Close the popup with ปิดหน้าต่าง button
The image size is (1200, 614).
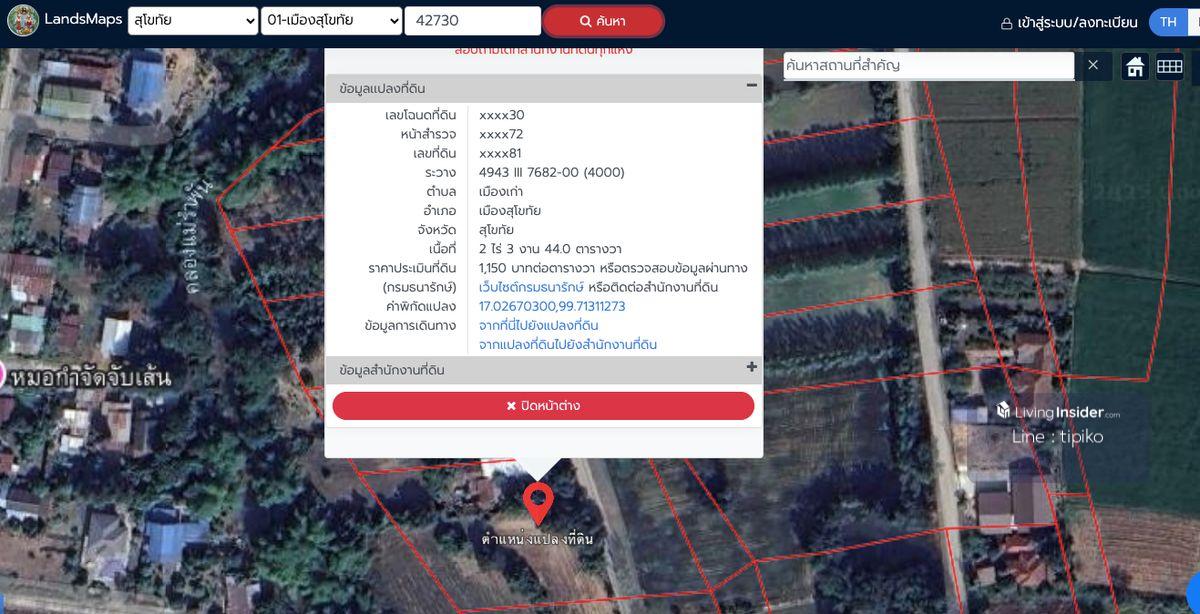[543, 406]
